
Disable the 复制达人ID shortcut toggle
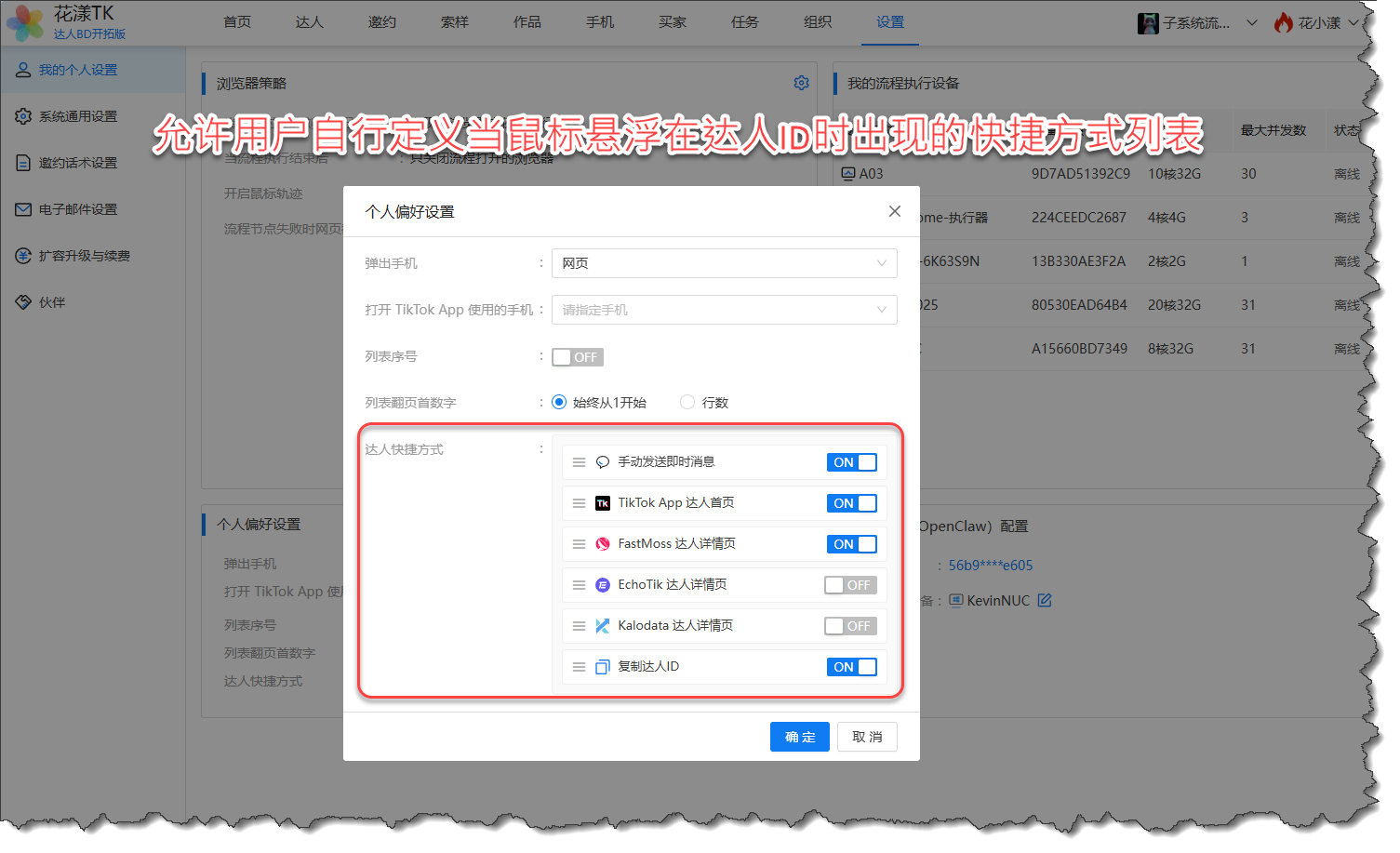tap(851, 667)
